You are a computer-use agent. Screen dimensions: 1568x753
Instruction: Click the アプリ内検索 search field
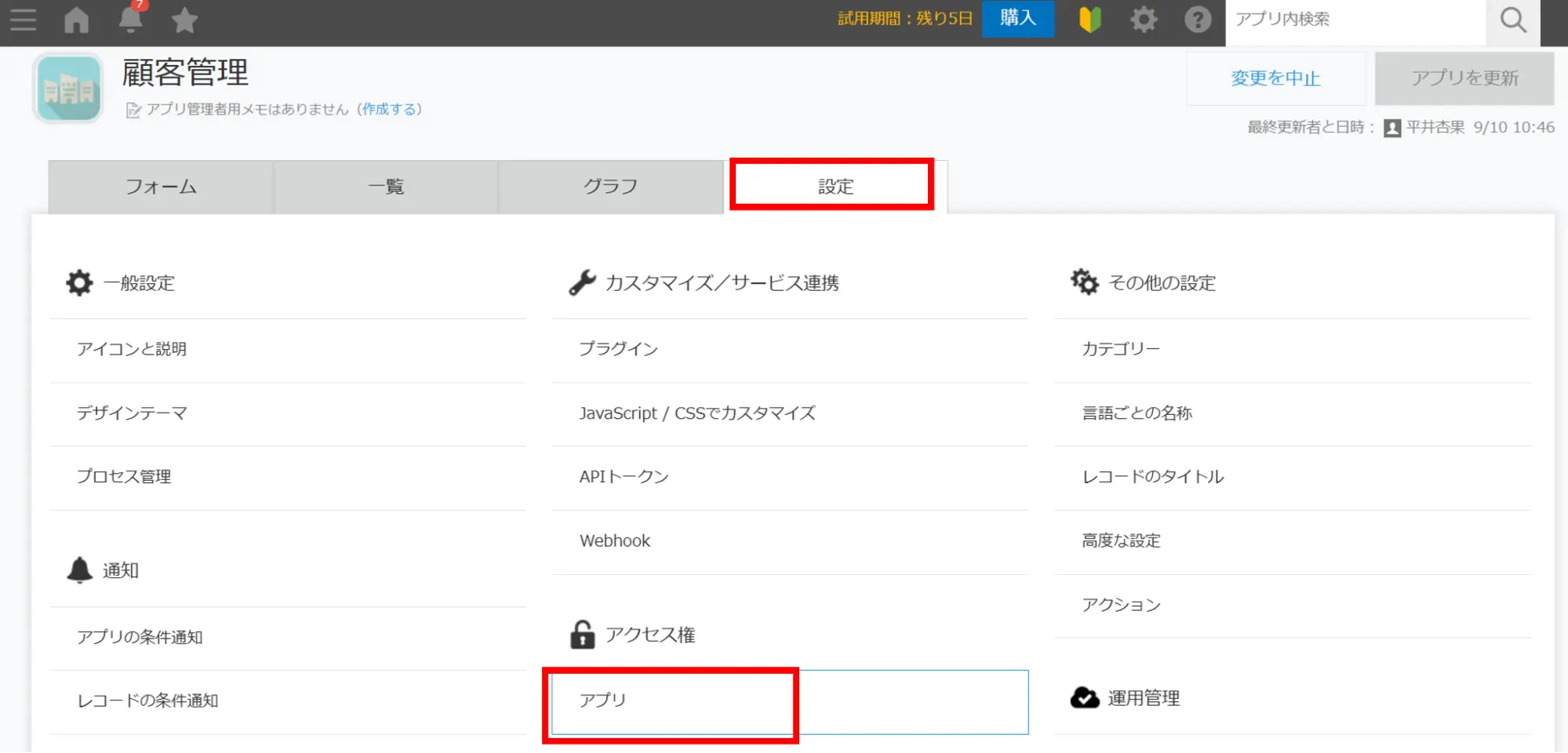(1355, 20)
